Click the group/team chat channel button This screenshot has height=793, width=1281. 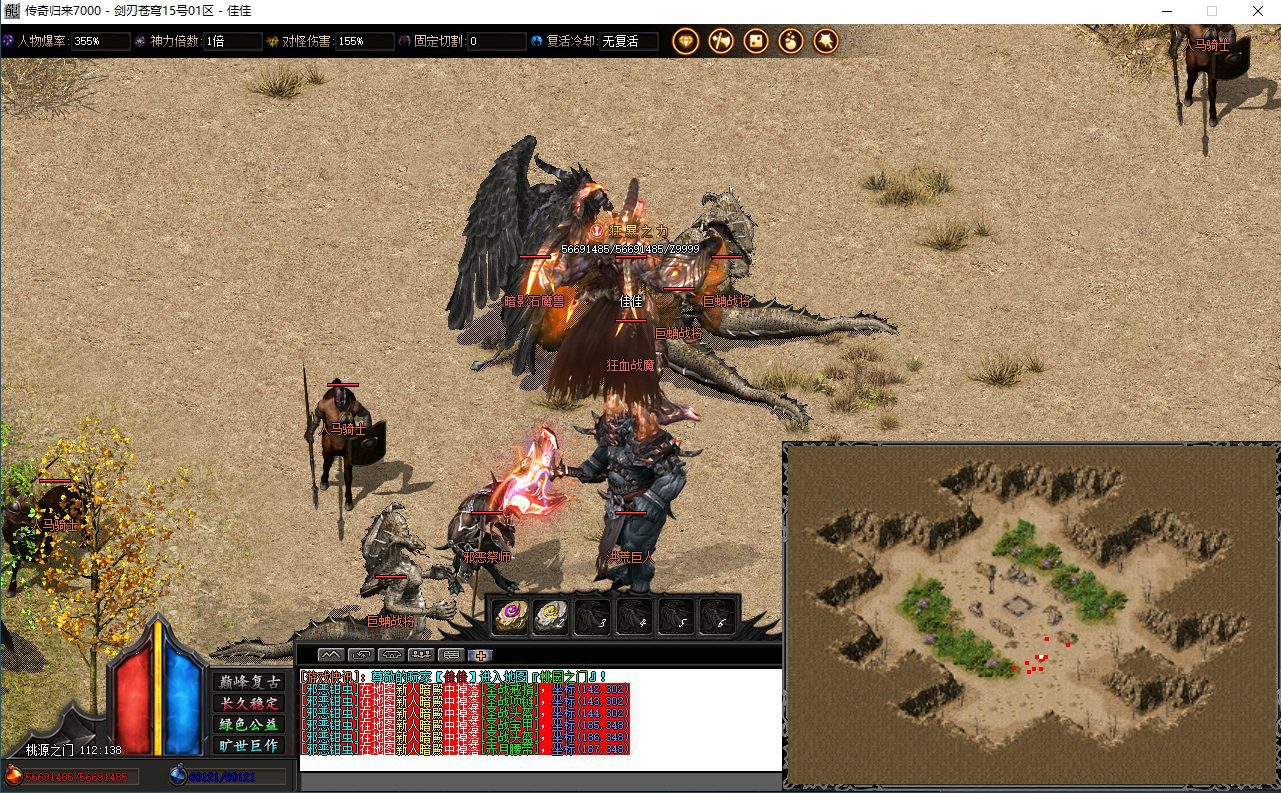click(x=420, y=655)
